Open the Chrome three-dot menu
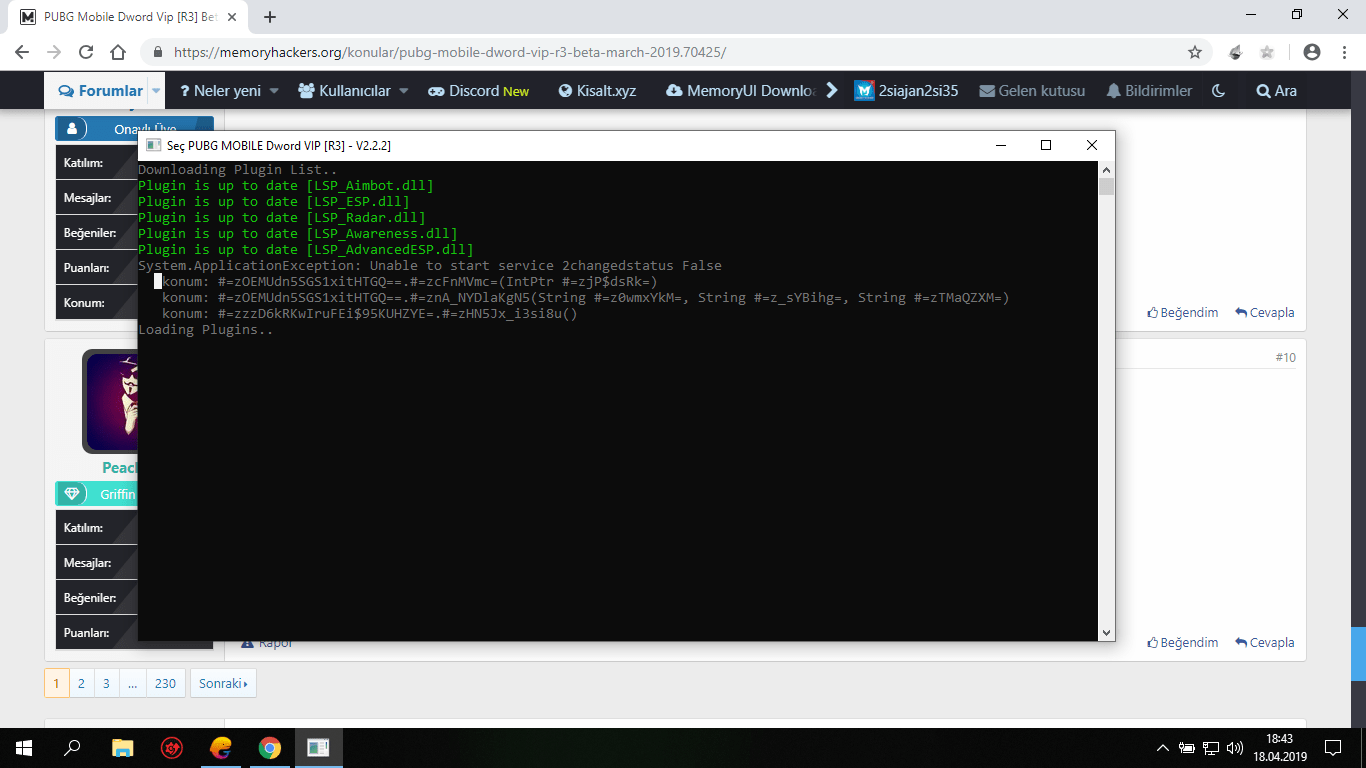Image resolution: width=1366 pixels, height=768 pixels. pyautogui.click(x=1343, y=52)
